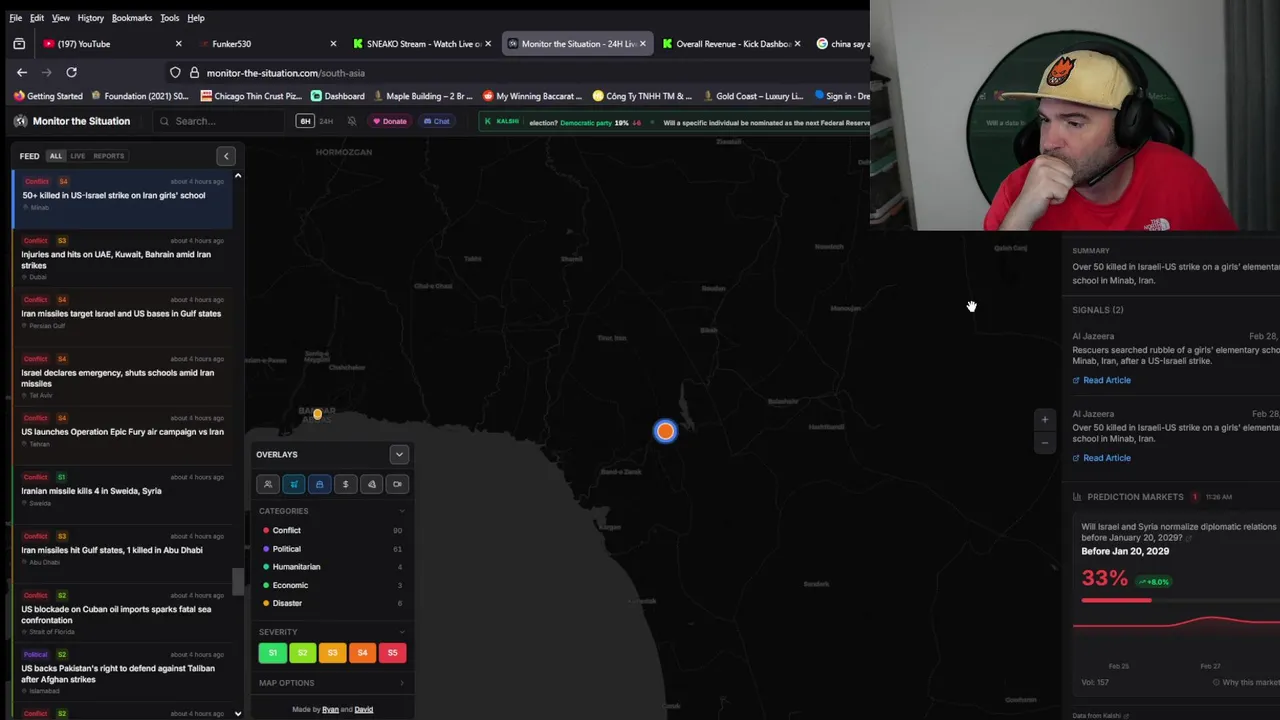Click the site search field
This screenshot has height=720, width=1280.
click(x=217, y=121)
